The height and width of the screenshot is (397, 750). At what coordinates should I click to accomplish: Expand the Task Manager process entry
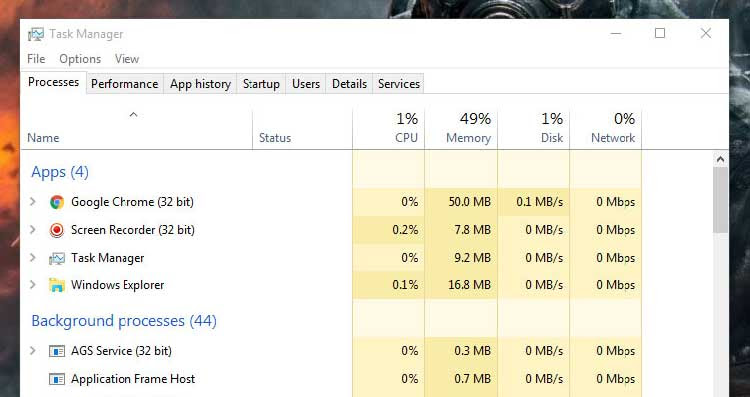tap(33, 258)
